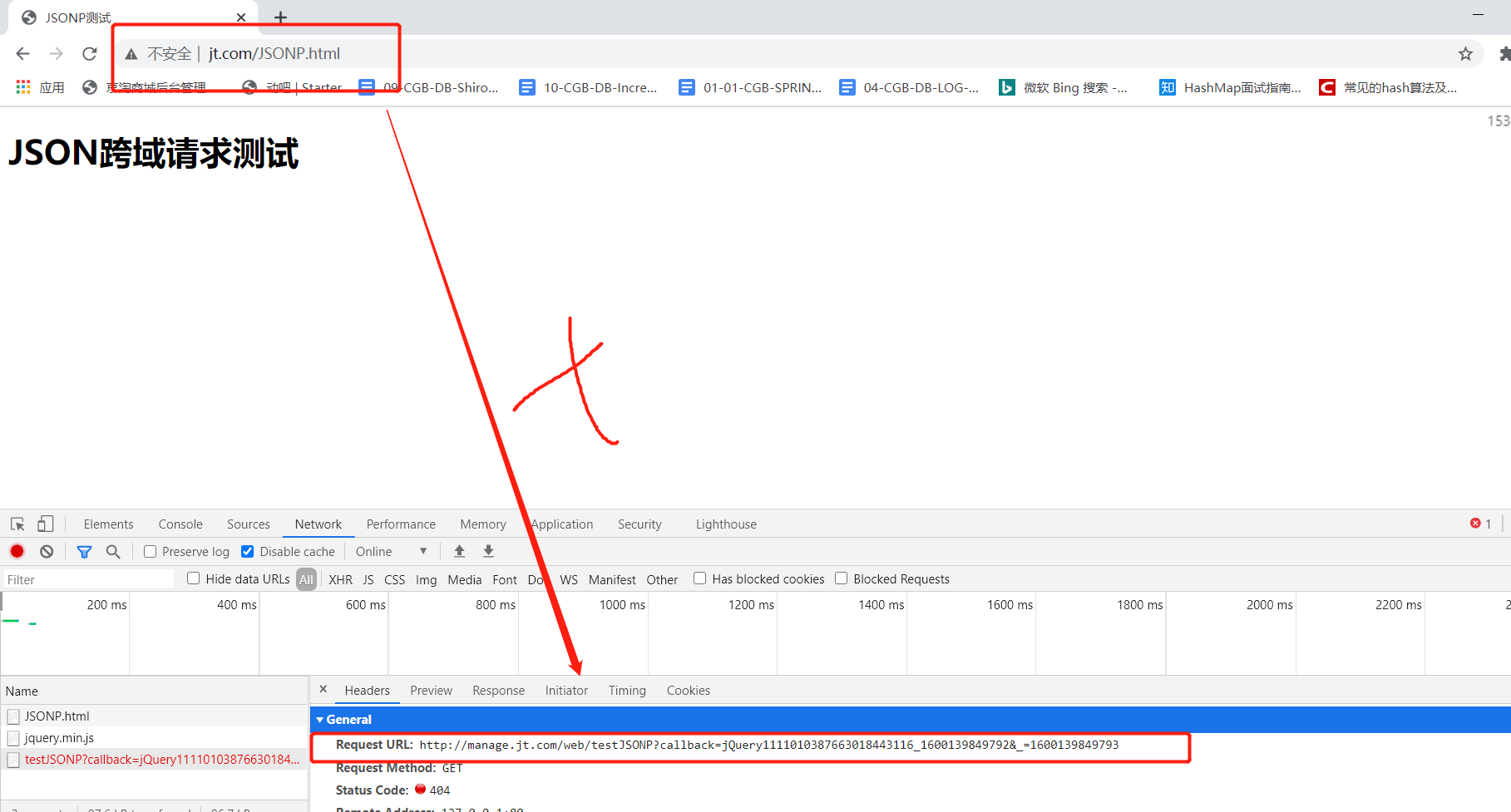Check the Hide data URLs checkbox

[193, 578]
